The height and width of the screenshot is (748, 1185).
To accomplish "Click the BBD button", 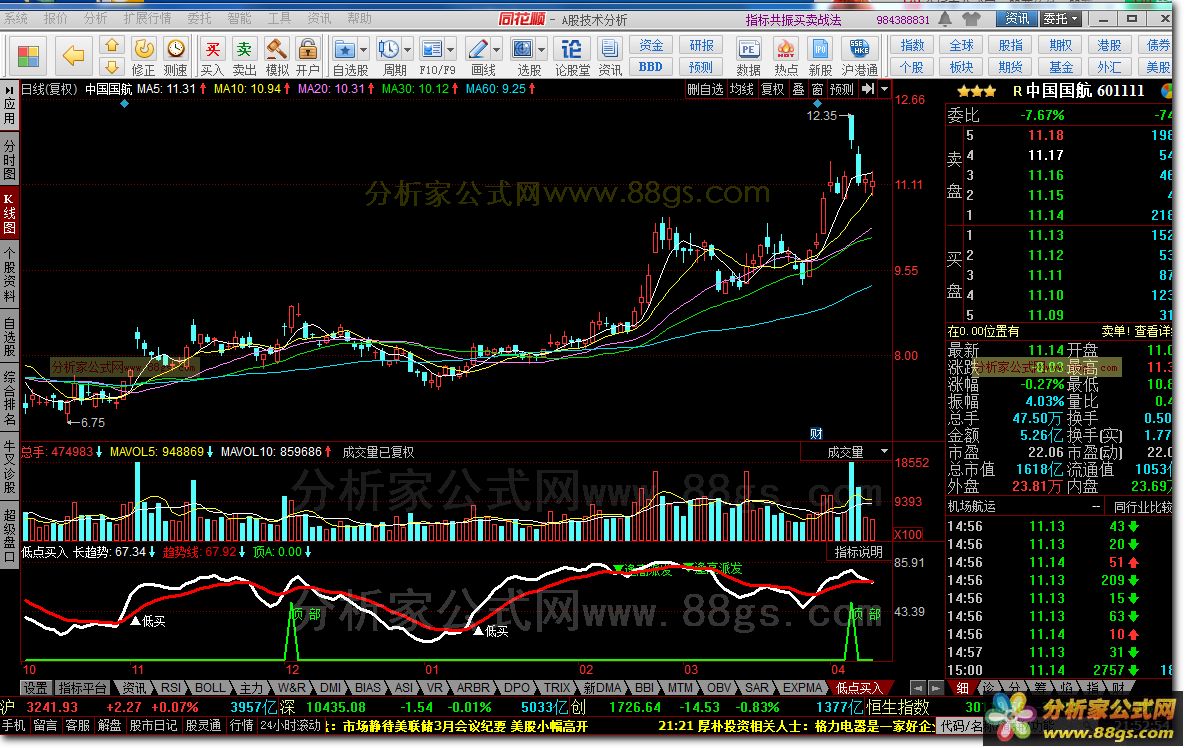I will (651, 66).
